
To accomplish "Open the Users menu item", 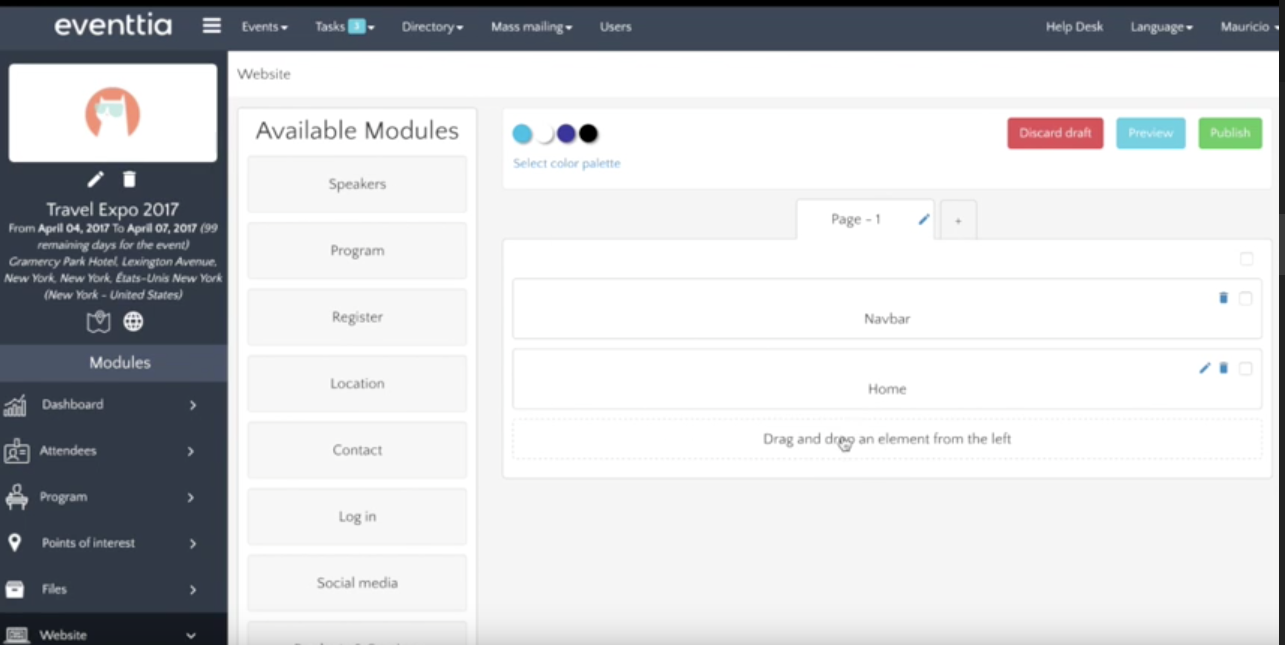I will pyautogui.click(x=615, y=27).
